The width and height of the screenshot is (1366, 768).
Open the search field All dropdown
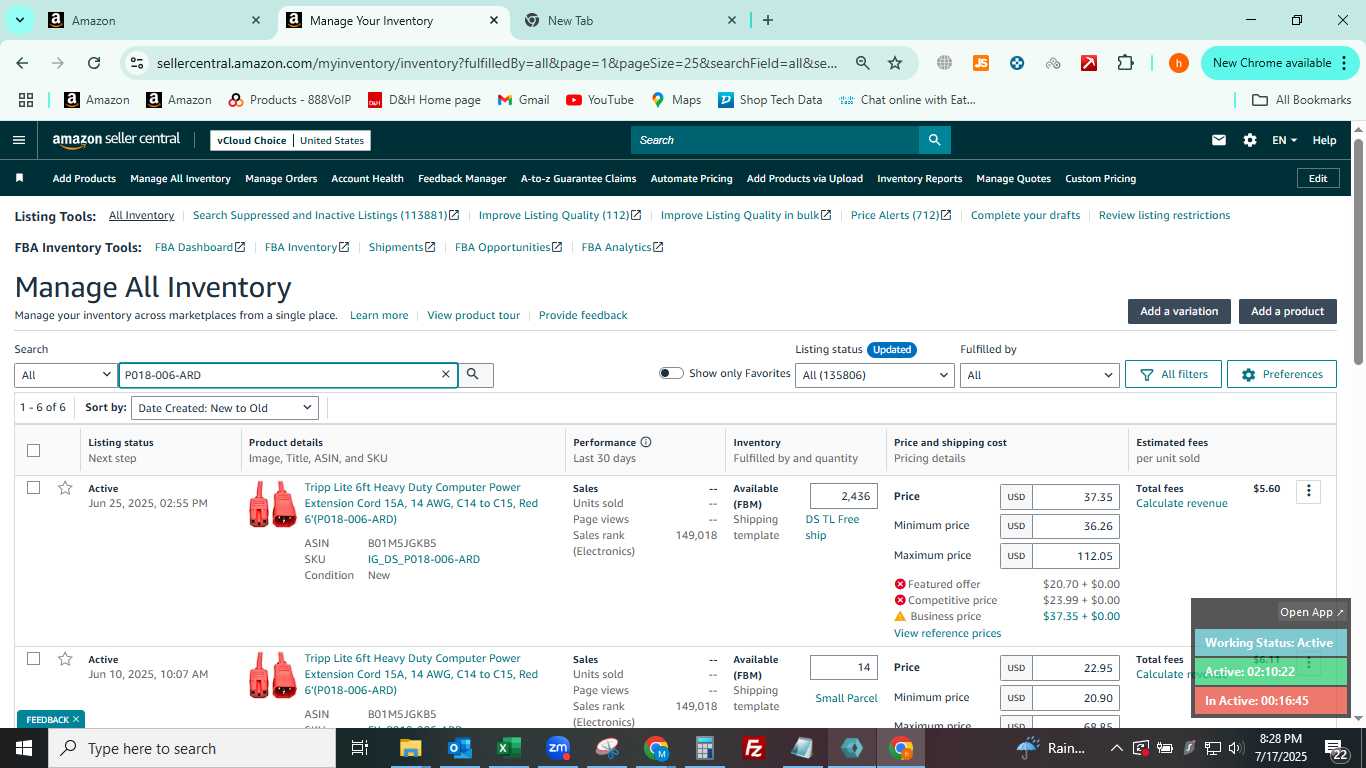pyautogui.click(x=65, y=375)
